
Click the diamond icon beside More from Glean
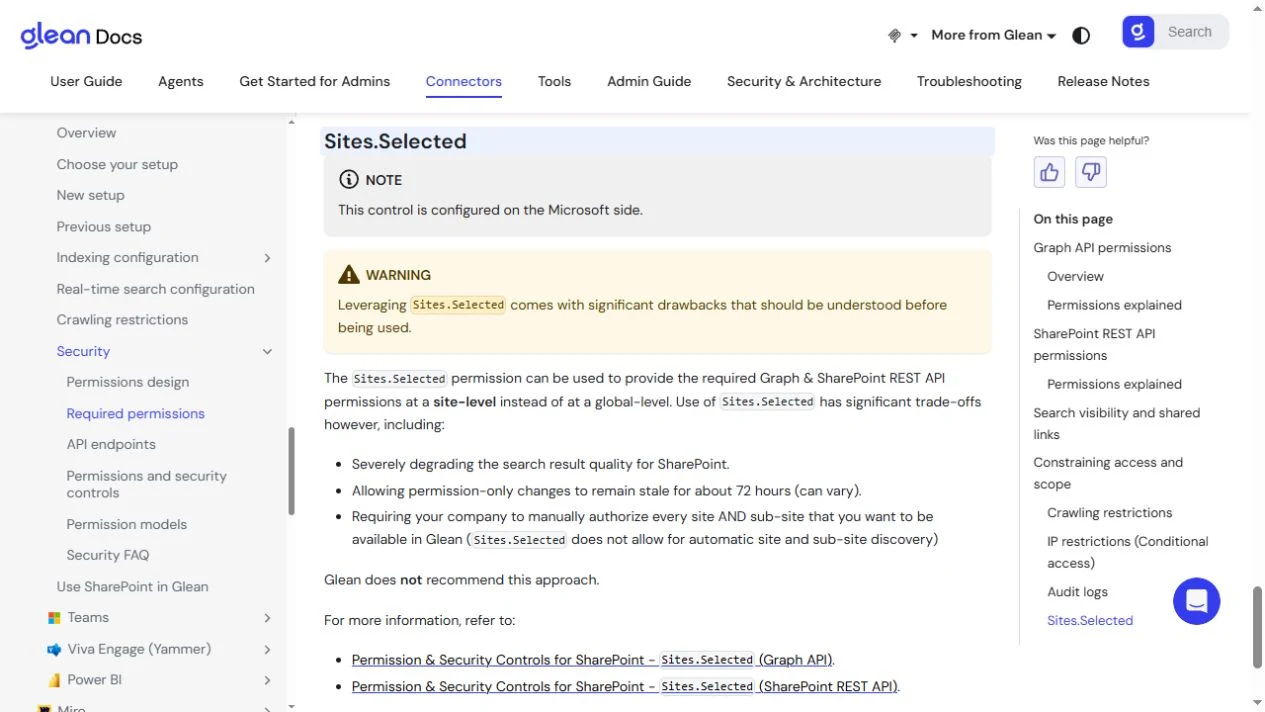(x=895, y=35)
